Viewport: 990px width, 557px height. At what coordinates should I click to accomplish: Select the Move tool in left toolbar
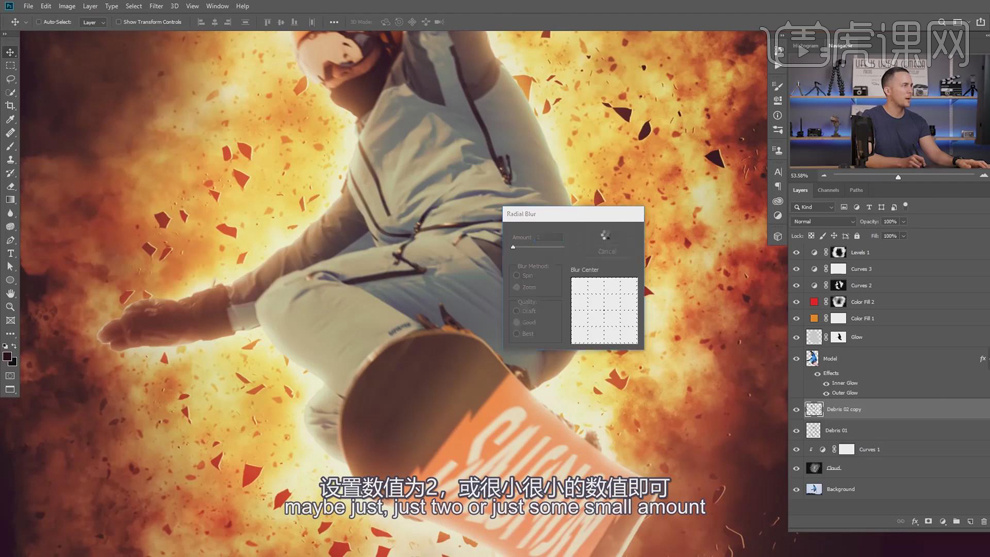point(10,52)
